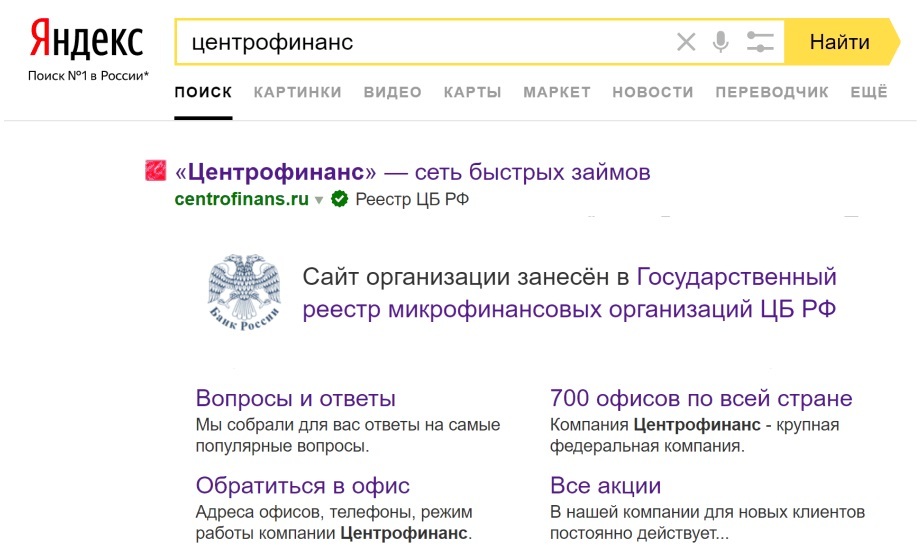Click the red Центрофинанс favicon

click(x=156, y=171)
